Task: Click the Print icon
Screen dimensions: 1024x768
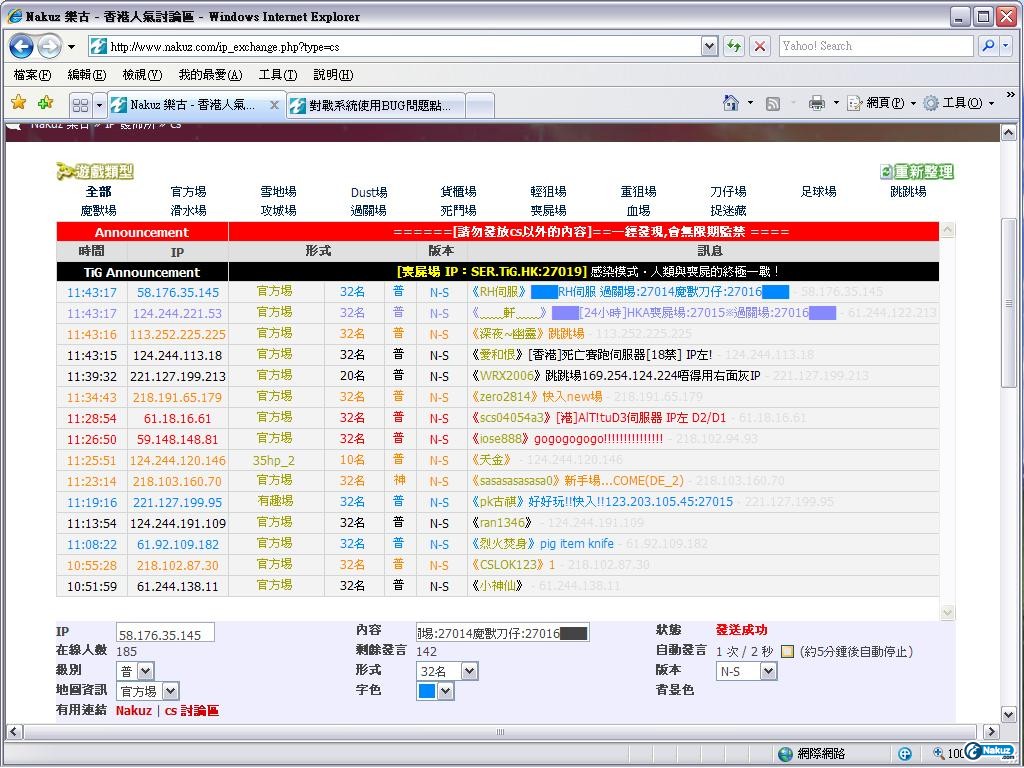Action: 816,103
